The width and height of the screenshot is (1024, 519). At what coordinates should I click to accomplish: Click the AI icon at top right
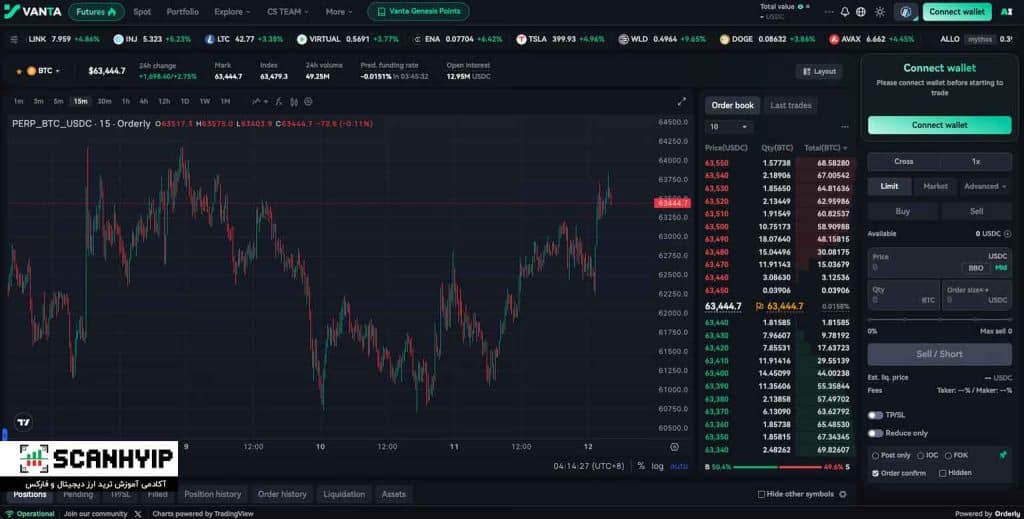[x=1006, y=12]
